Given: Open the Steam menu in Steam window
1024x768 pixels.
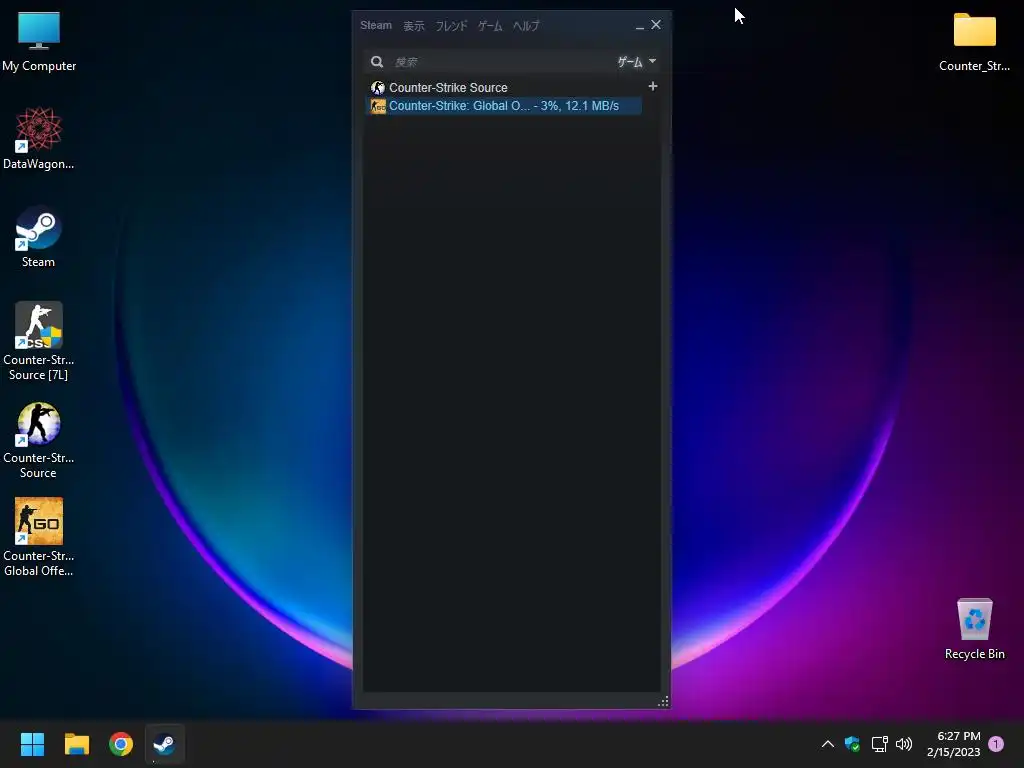Looking at the screenshot, I should pyautogui.click(x=376, y=25).
